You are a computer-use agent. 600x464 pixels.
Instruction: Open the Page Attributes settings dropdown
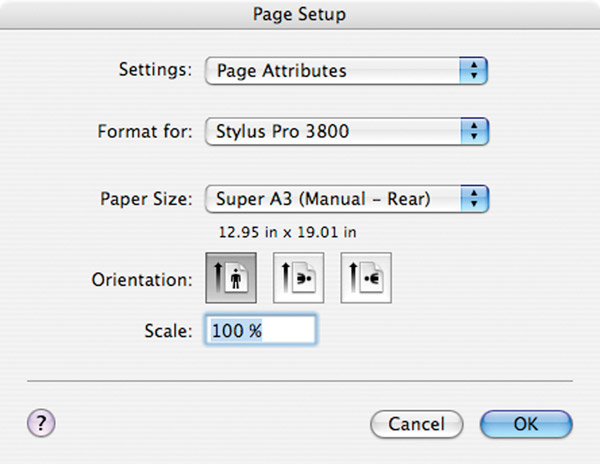coord(346,71)
